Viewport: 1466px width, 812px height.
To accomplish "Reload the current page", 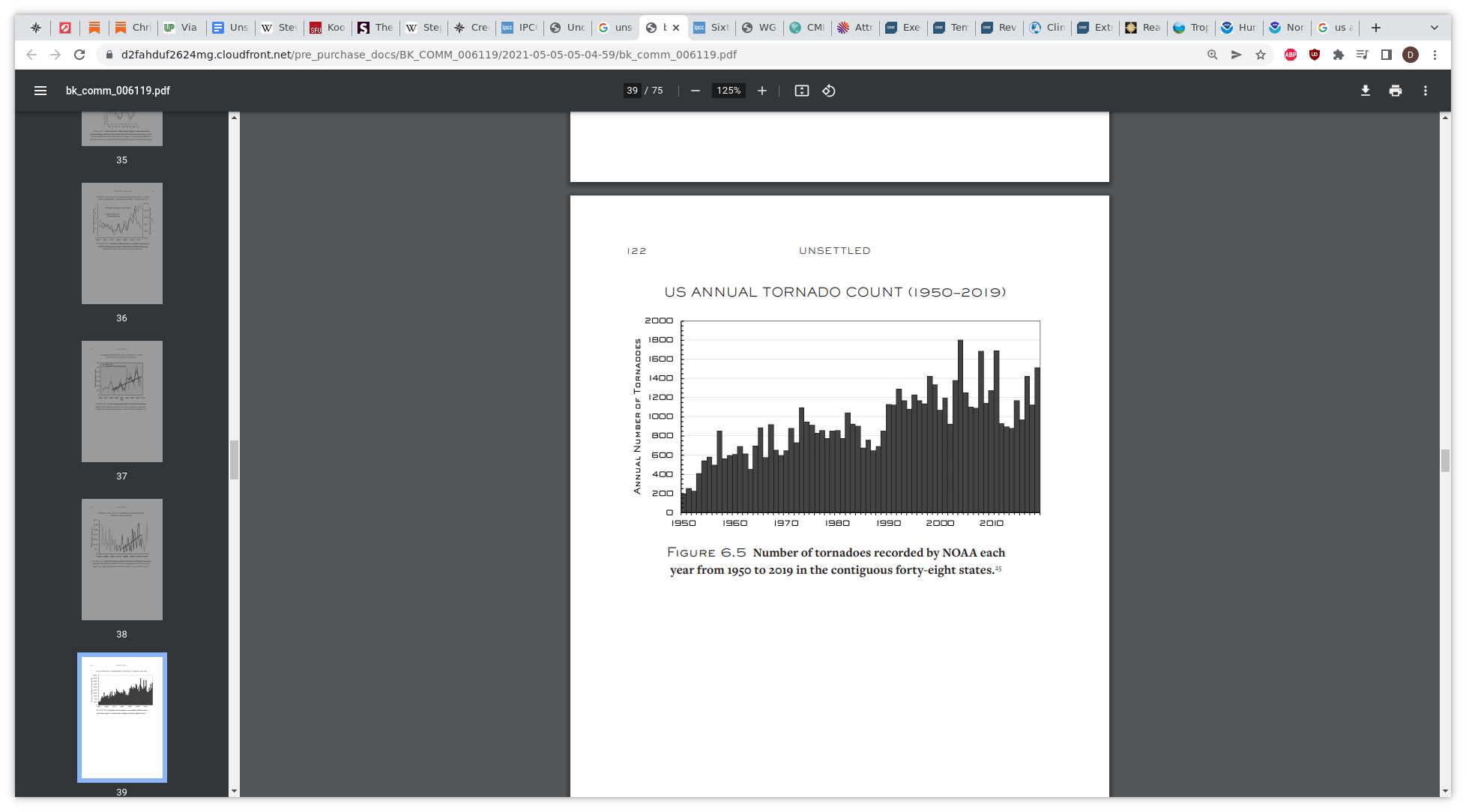I will click(79, 55).
